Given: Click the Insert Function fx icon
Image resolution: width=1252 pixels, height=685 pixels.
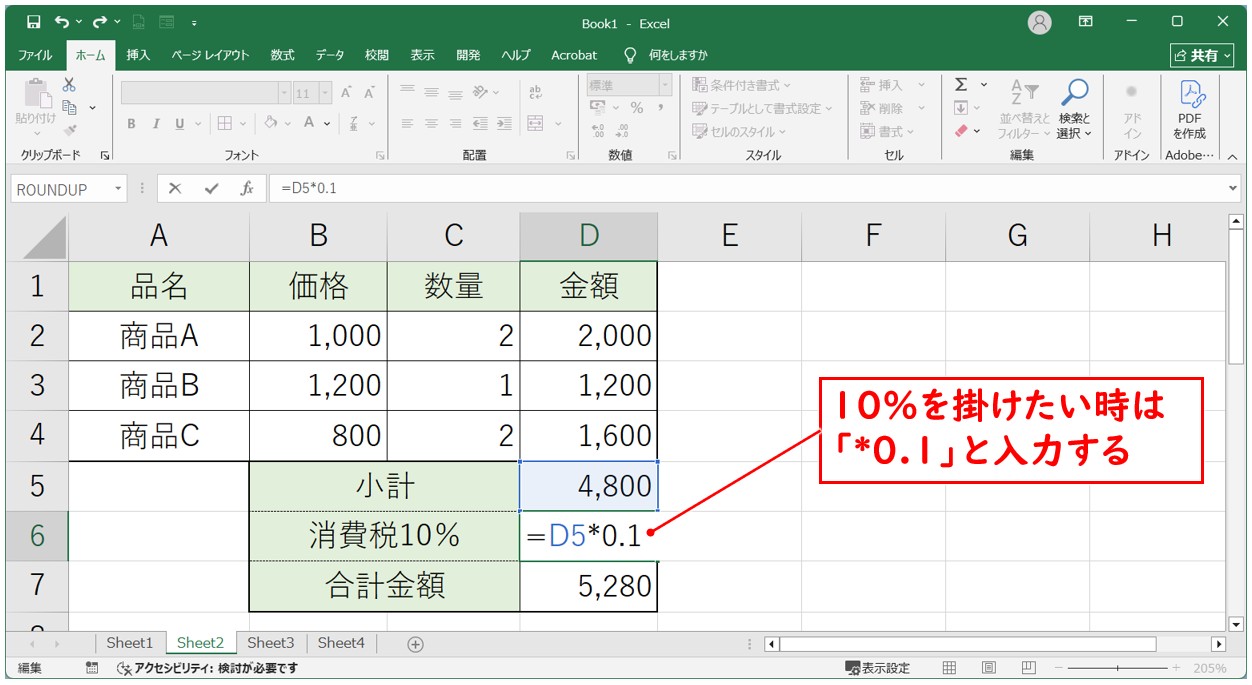Looking at the screenshot, I should coord(246,188).
